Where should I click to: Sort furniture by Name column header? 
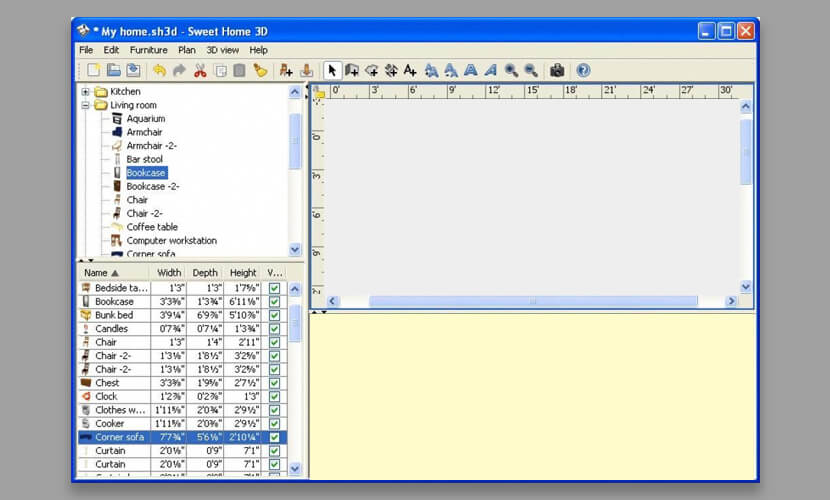pos(115,273)
